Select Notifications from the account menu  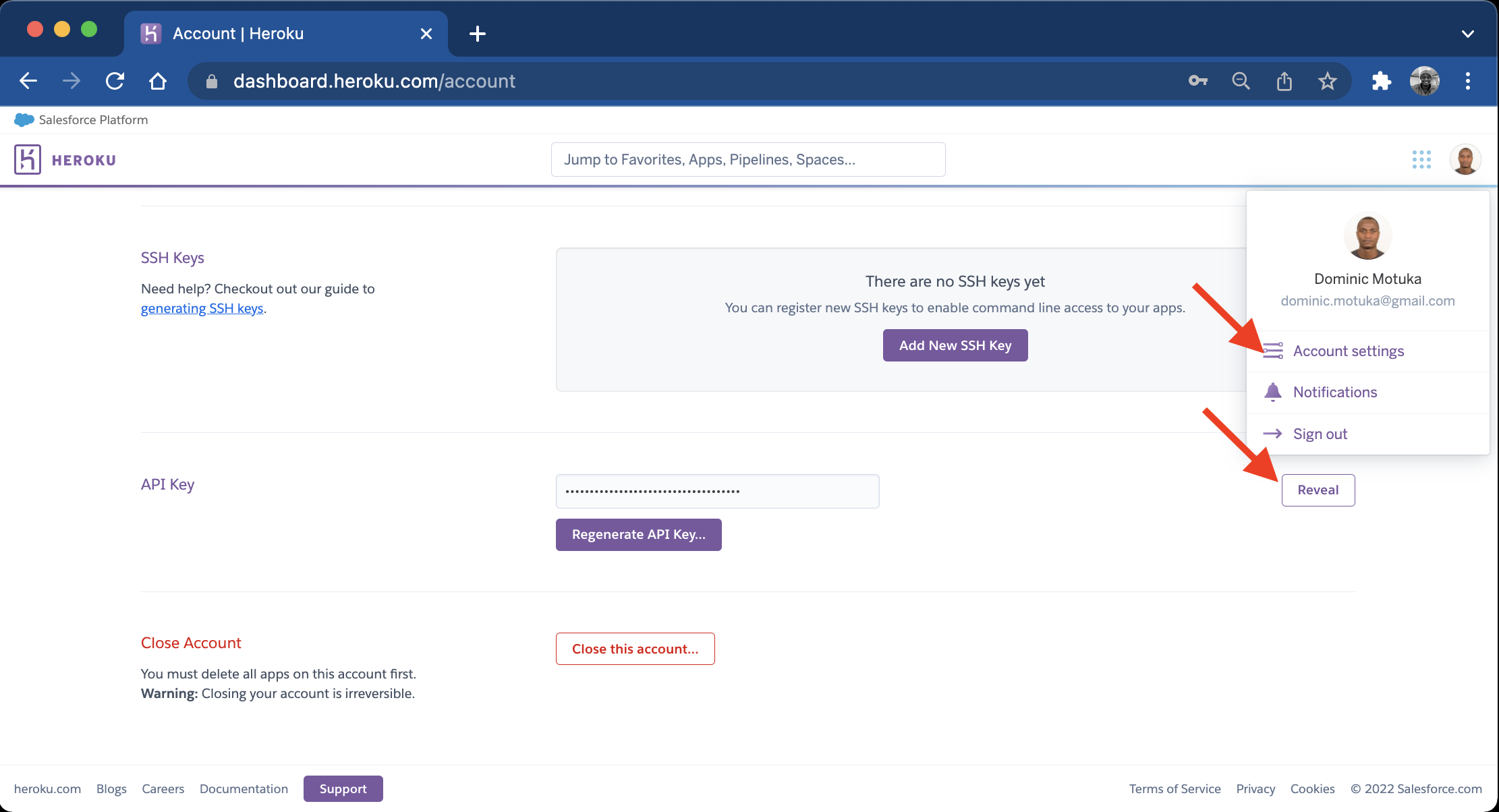click(x=1335, y=392)
